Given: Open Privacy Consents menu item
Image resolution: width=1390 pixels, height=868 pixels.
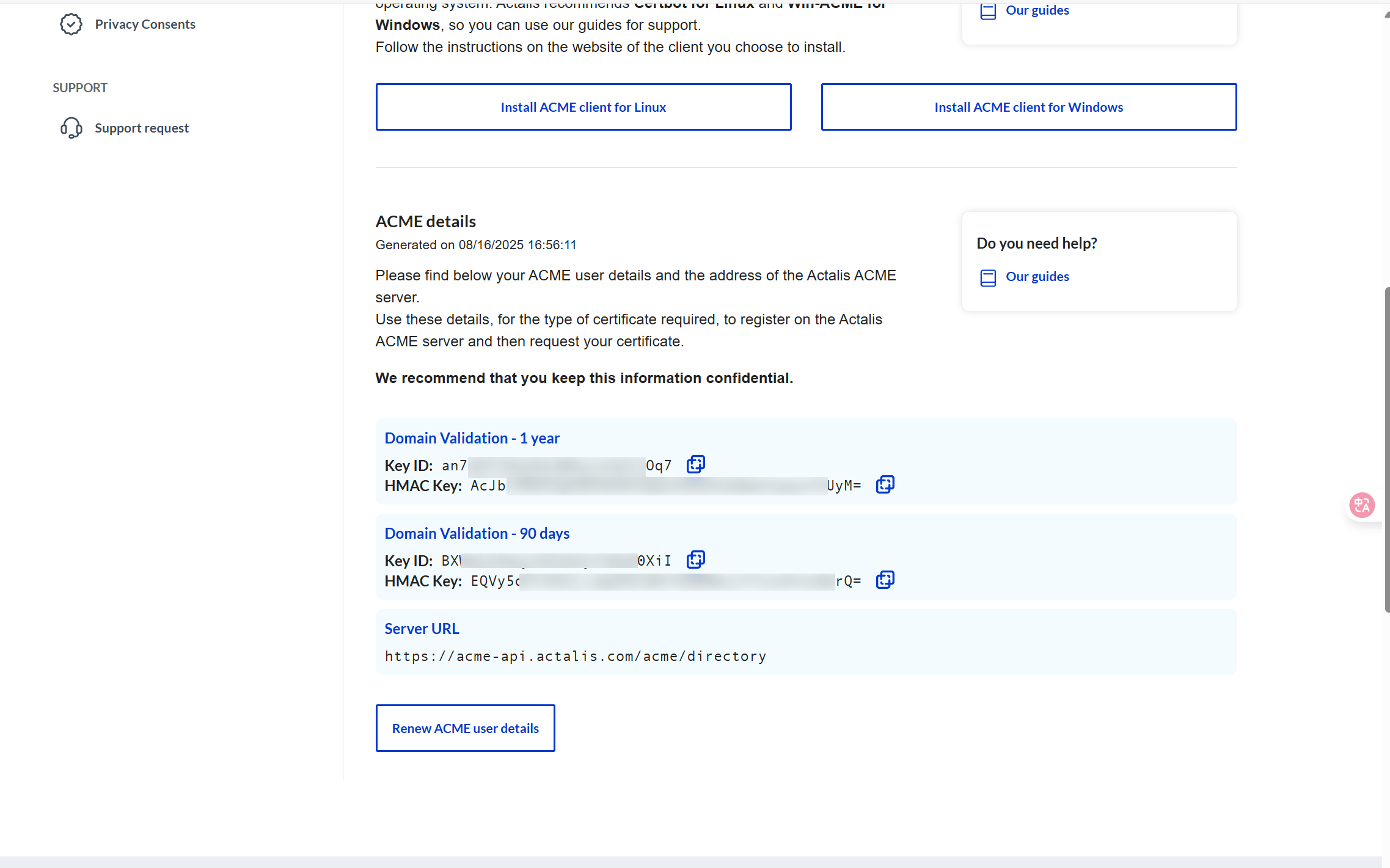Looking at the screenshot, I should coord(145,24).
